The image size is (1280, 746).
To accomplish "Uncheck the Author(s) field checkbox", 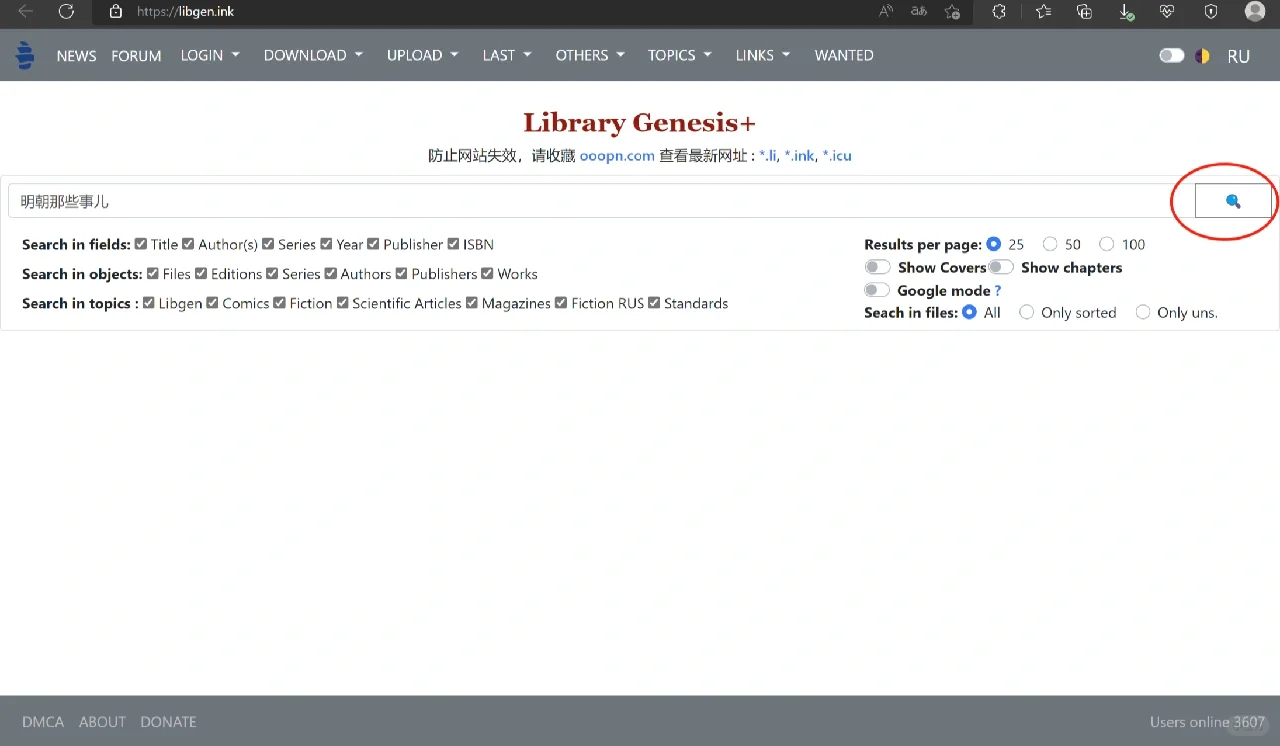I will (188, 244).
